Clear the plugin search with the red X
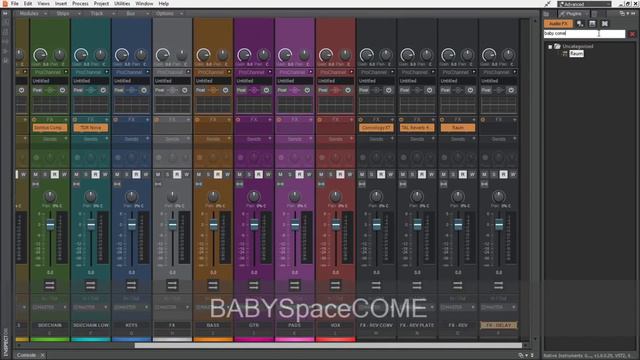The image size is (640, 360). (x=632, y=34)
